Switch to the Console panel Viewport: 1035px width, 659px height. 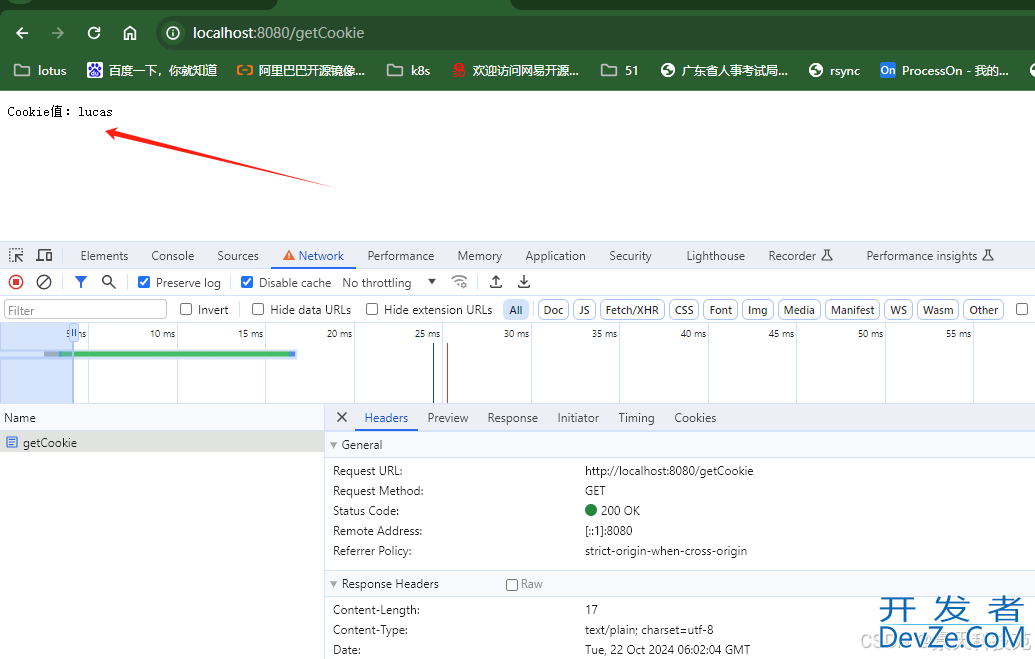pyautogui.click(x=172, y=256)
